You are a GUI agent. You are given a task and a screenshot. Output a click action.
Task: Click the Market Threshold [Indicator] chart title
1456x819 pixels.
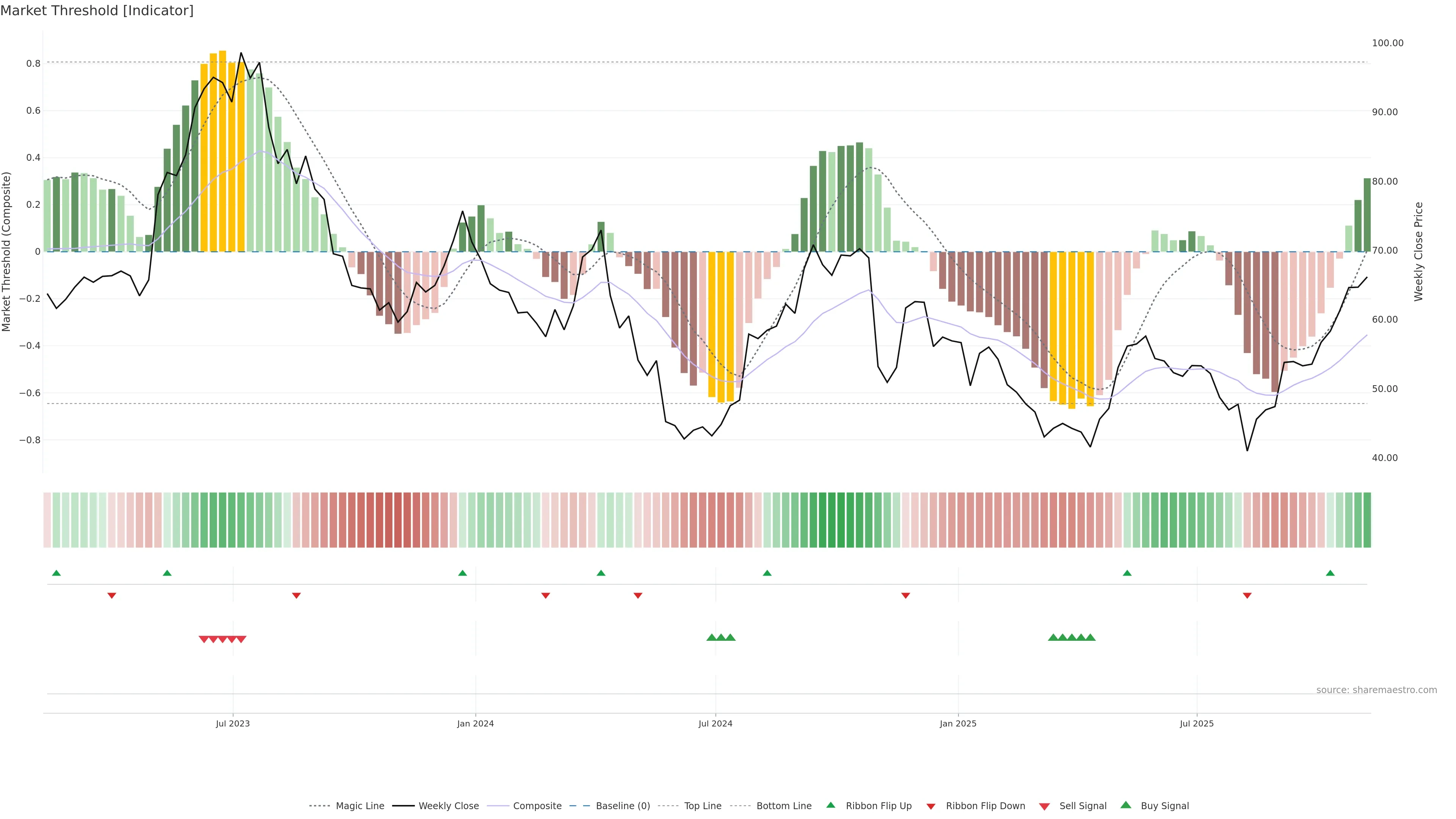97,11
